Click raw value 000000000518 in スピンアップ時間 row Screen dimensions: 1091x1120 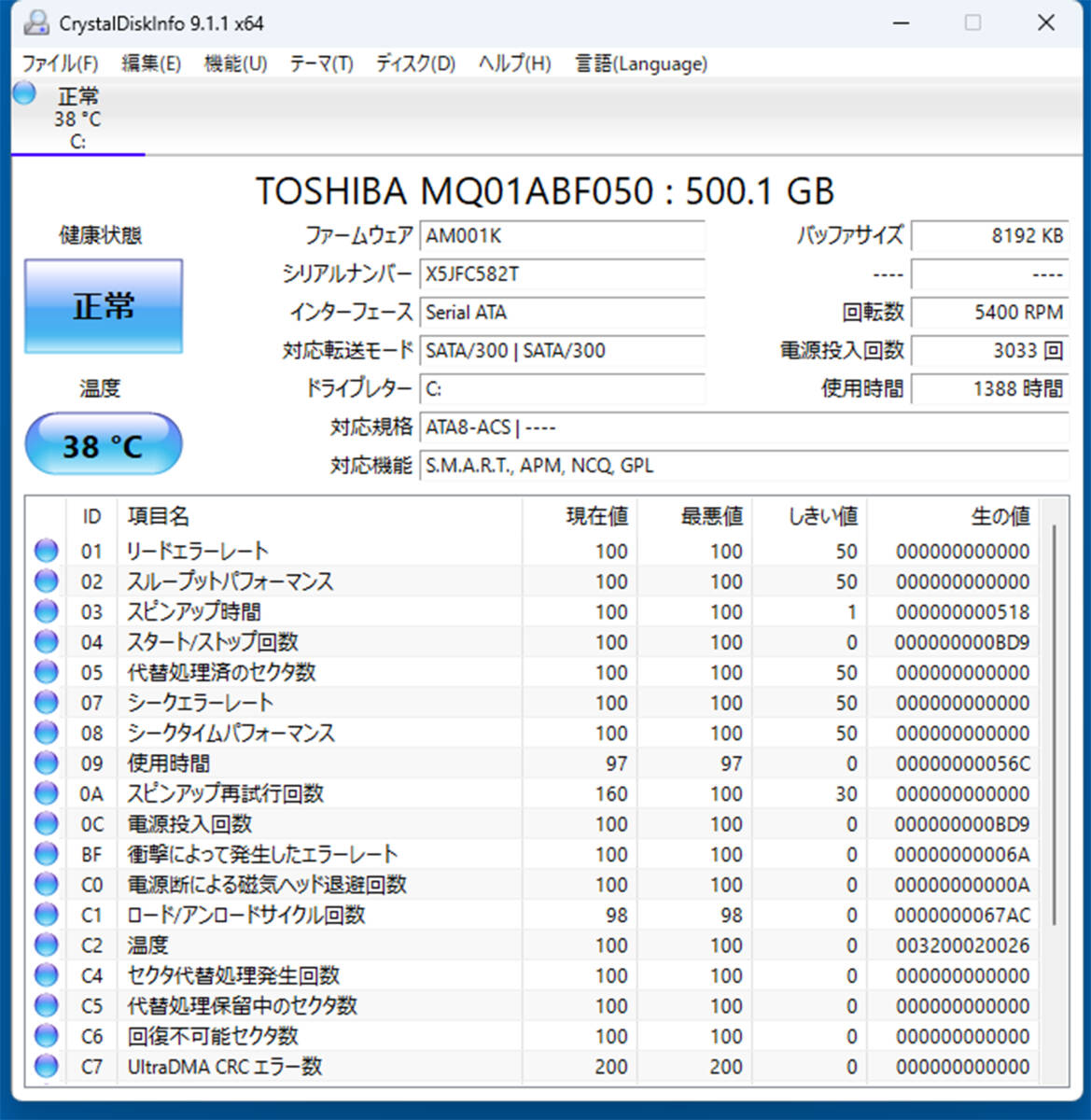pyautogui.click(x=963, y=612)
